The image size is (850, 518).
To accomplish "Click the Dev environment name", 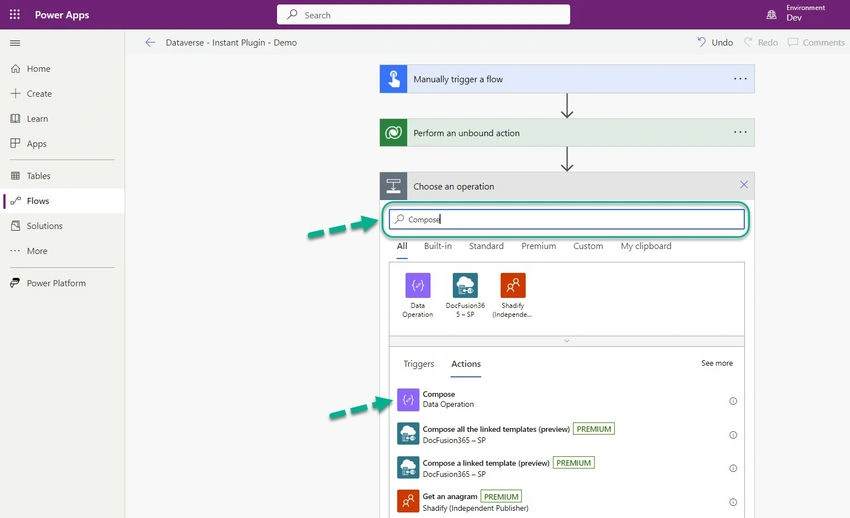I will (794, 18).
